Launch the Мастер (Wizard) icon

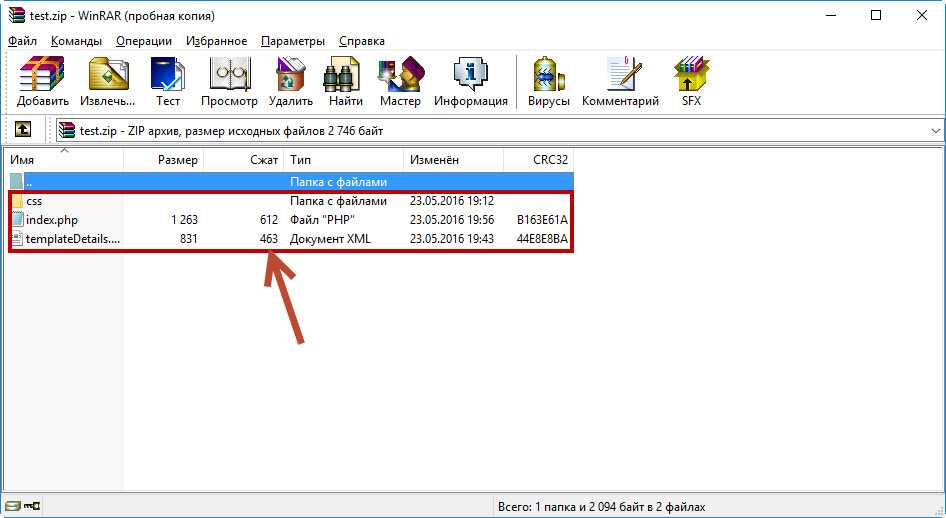click(400, 81)
